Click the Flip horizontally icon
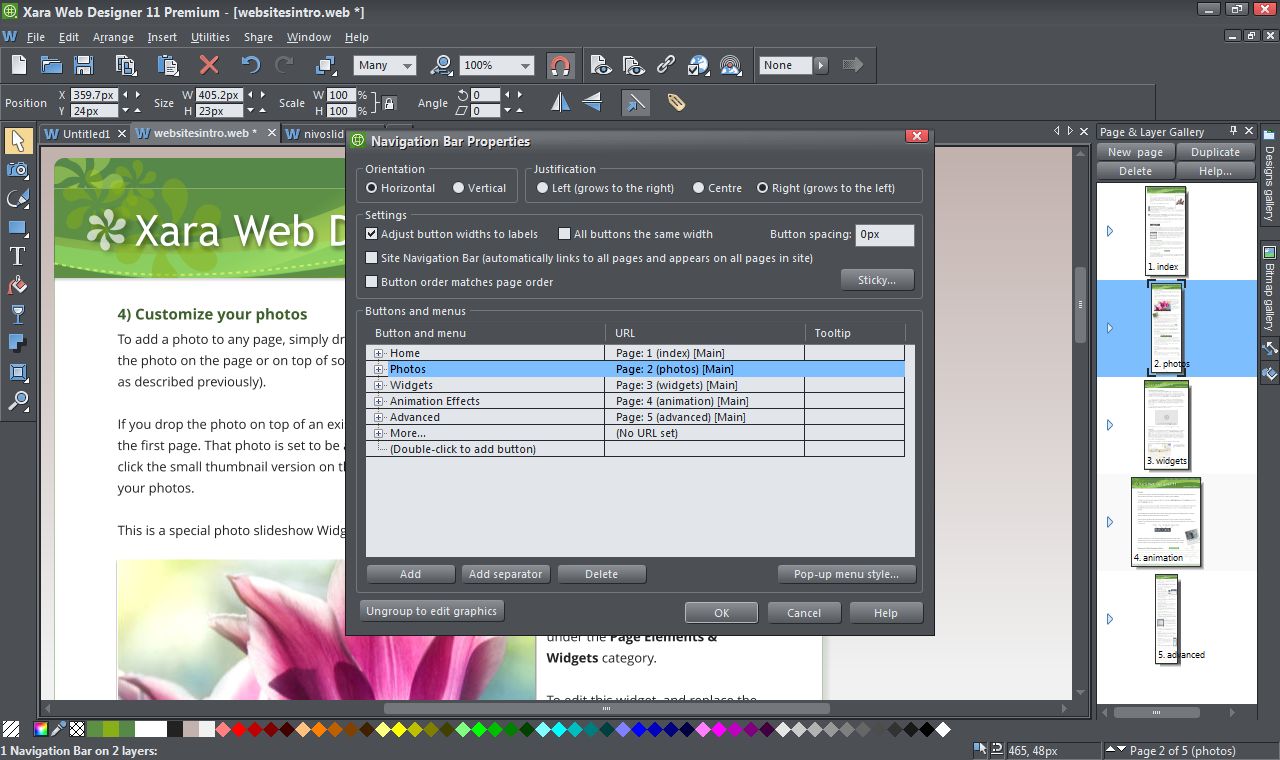This screenshot has width=1280, height=760. coord(560,102)
